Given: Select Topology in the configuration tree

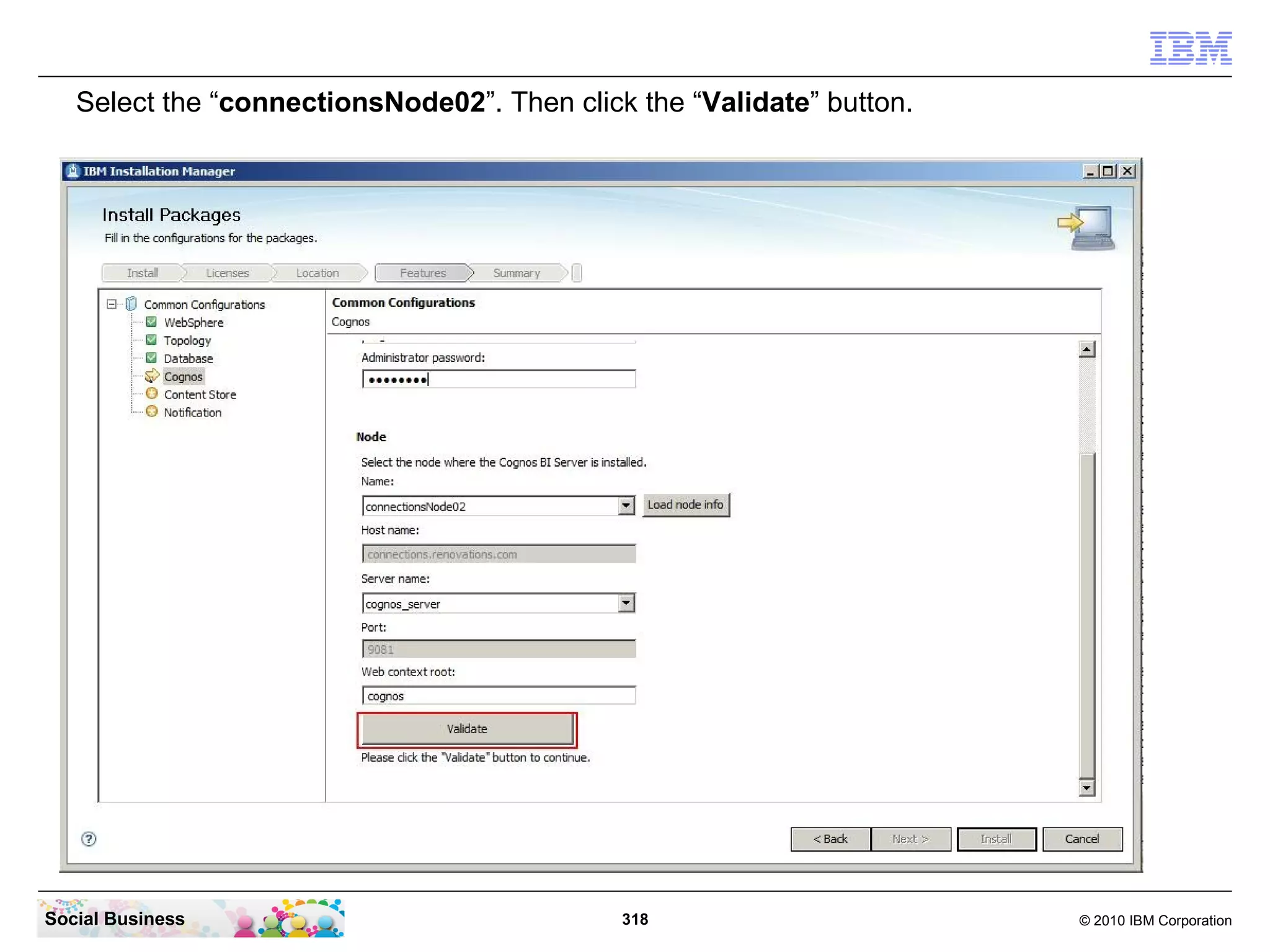Looking at the screenshot, I should [187, 340].
